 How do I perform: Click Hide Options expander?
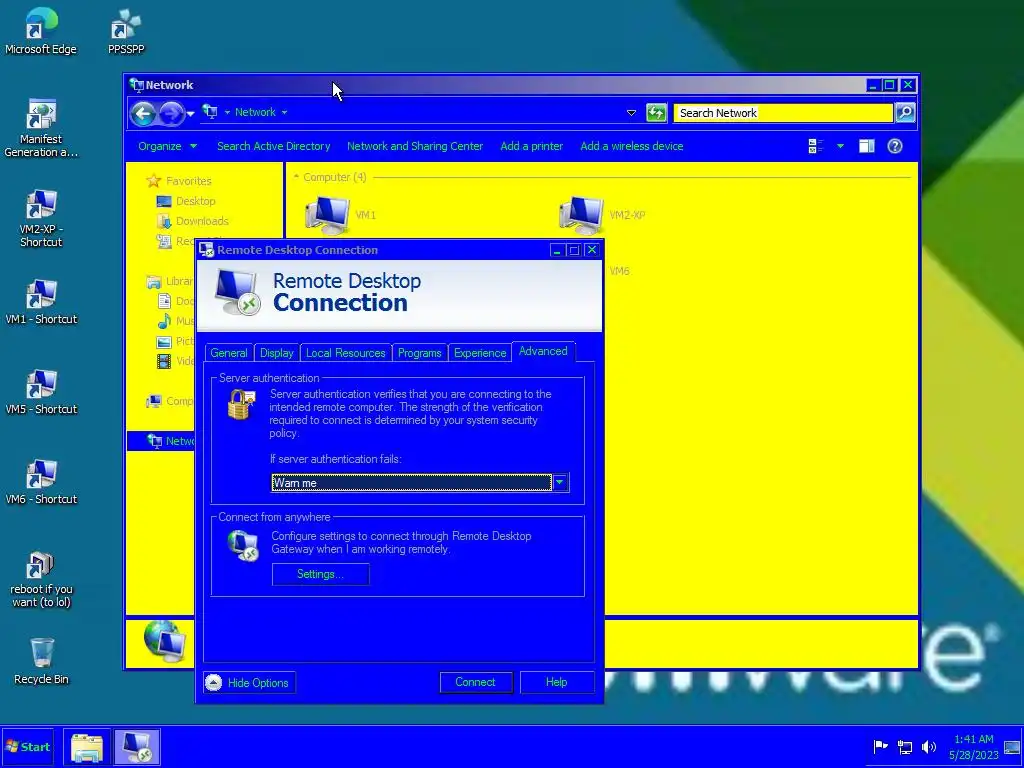249,682
